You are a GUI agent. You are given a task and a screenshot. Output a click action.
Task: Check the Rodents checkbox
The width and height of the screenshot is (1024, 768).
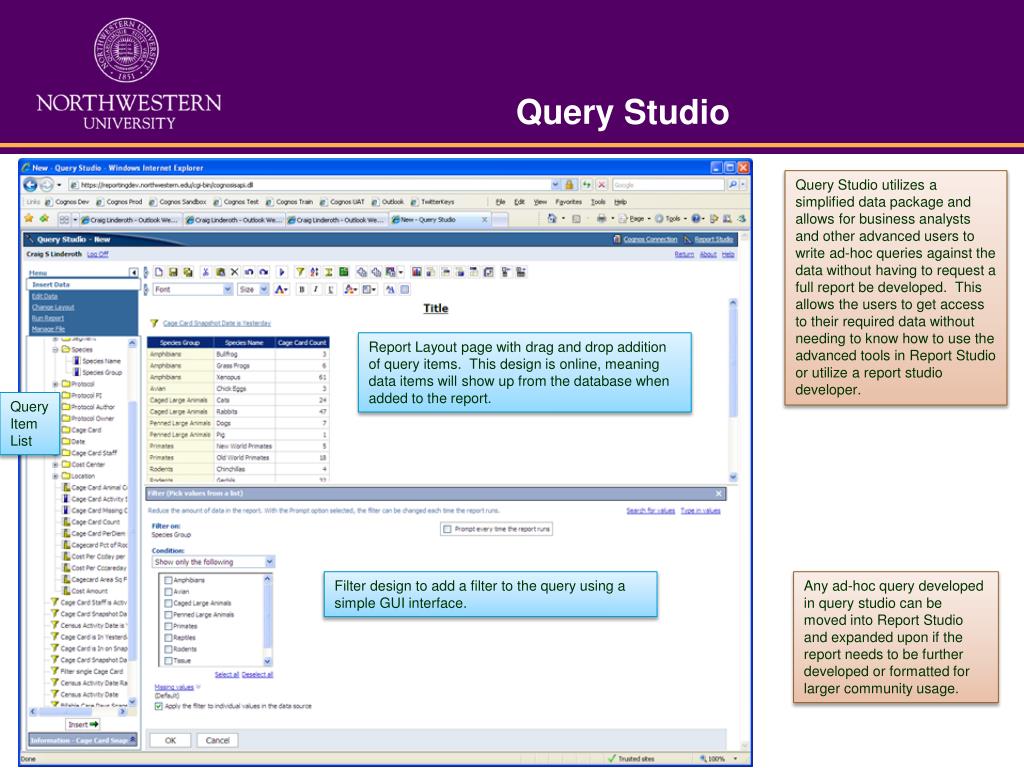pos(168,649)
